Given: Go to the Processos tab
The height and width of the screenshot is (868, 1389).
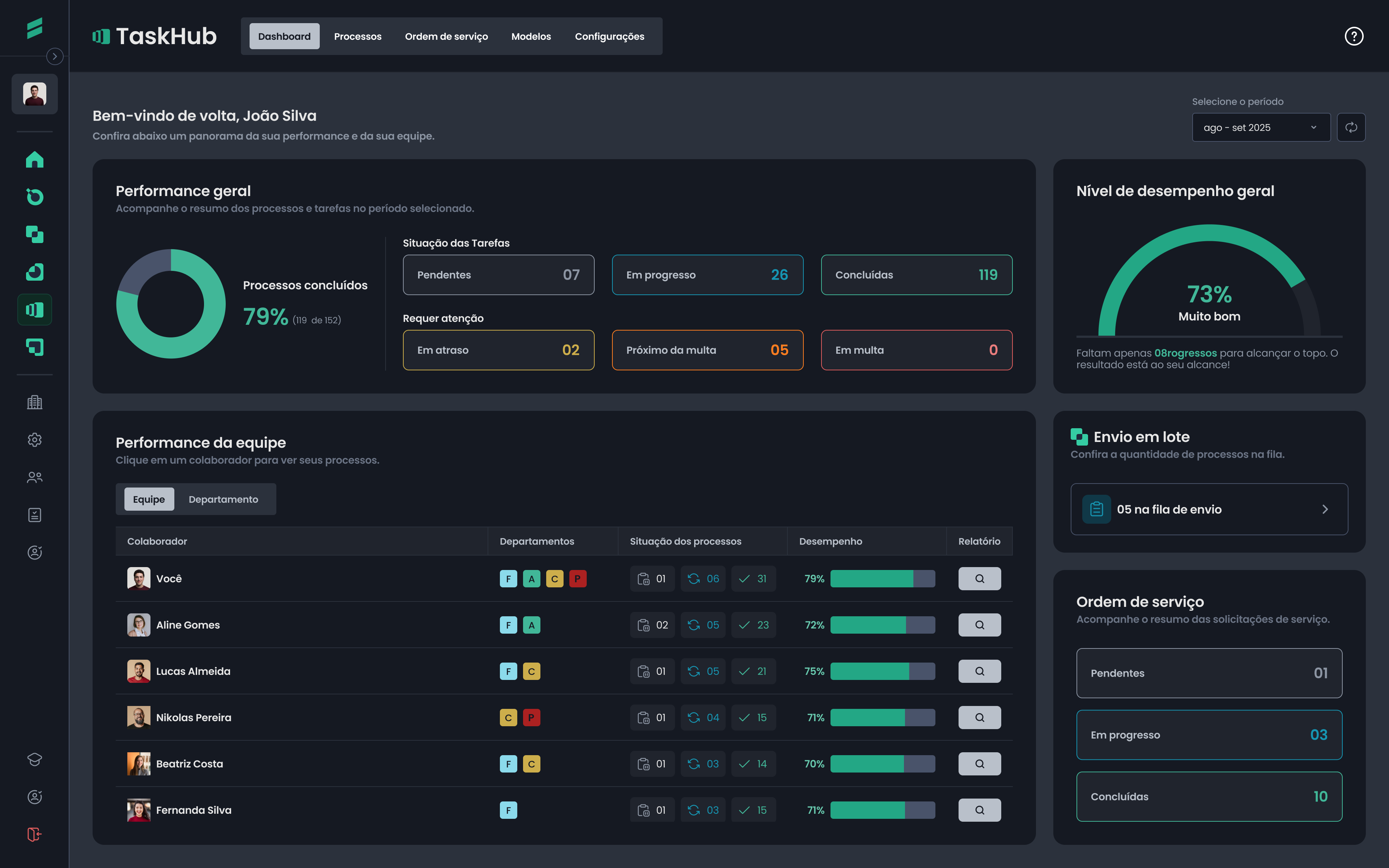Looking at the screenshot, I should pos(358,36).
